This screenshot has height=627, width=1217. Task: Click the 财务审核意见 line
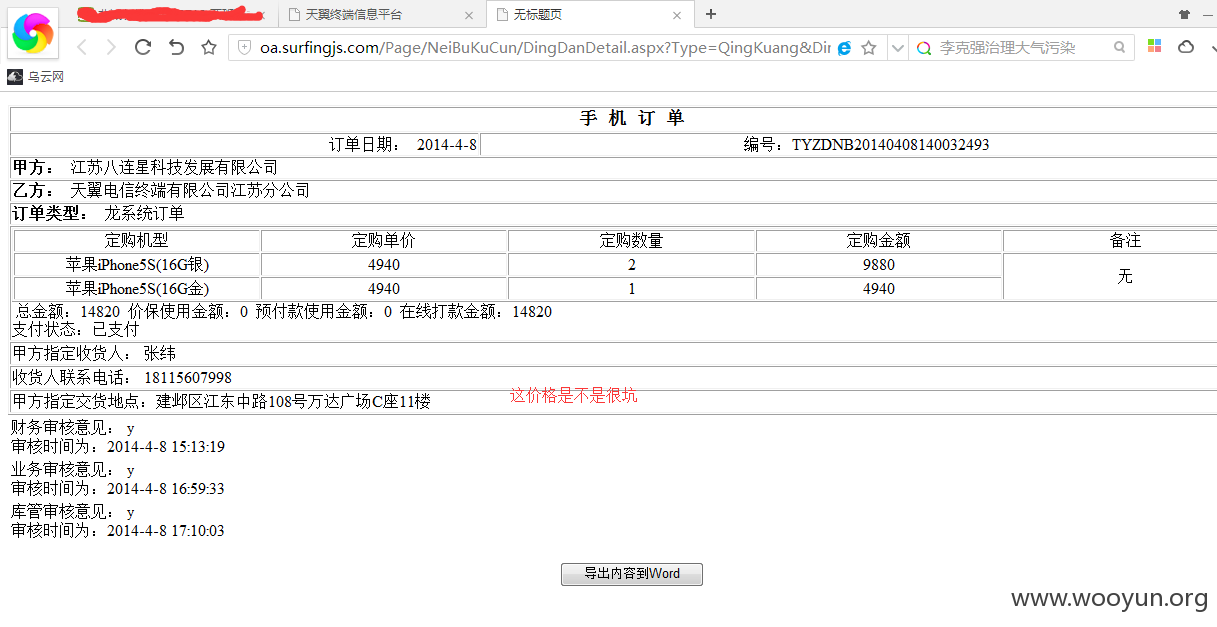tap(73, 428)
